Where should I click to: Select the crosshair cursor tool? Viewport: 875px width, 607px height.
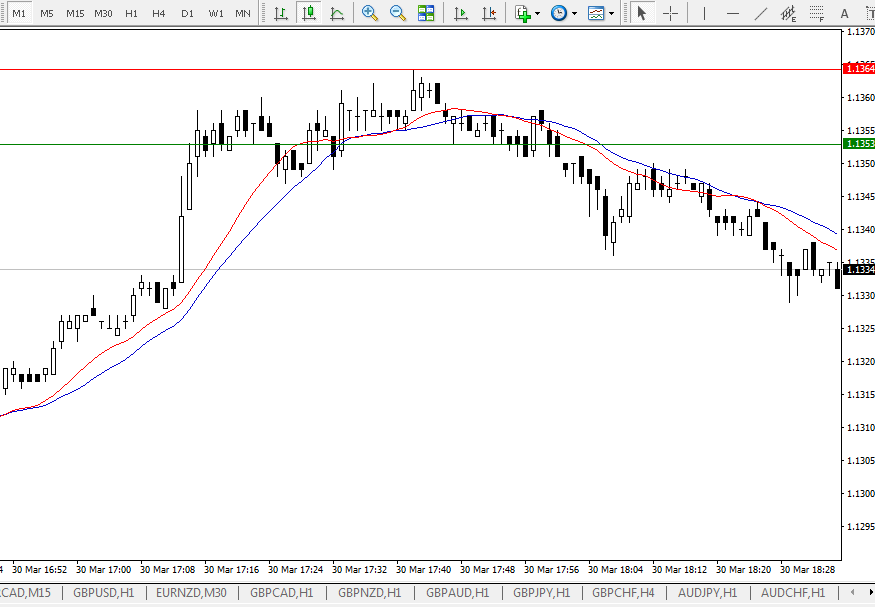point(670,13)
